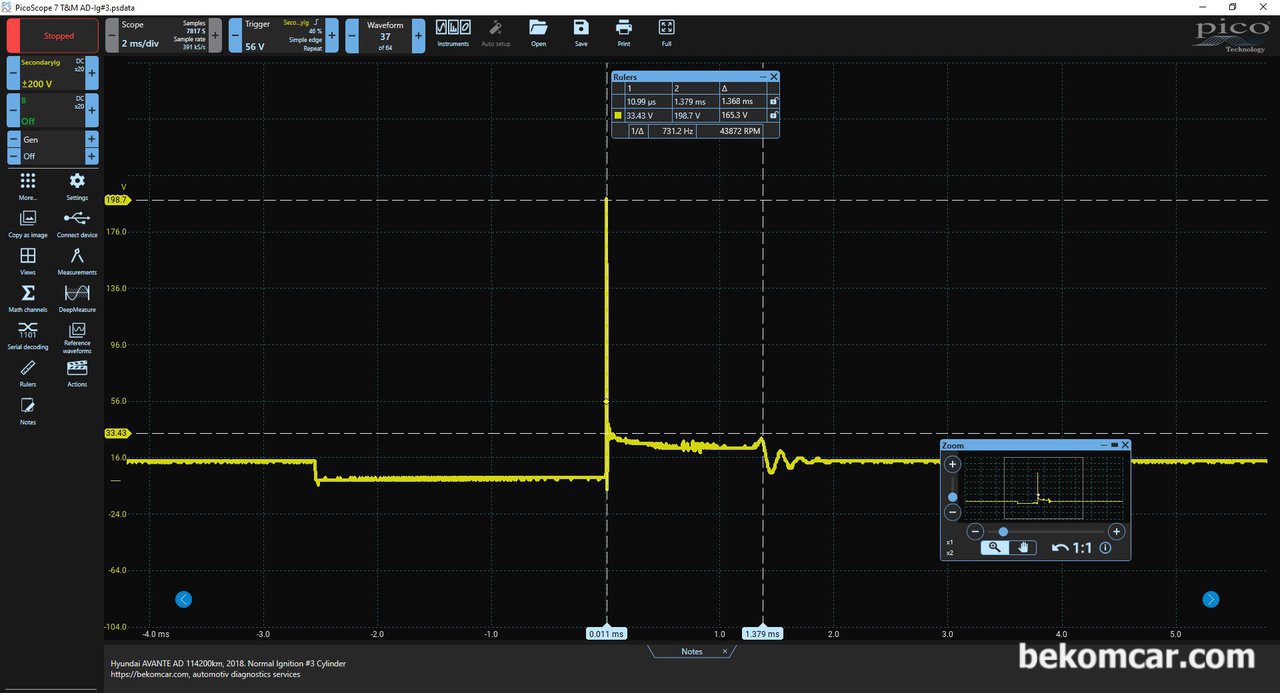Open the Trigger 56 V settings panel
1280x693 pixels.
tap(284, 35)
